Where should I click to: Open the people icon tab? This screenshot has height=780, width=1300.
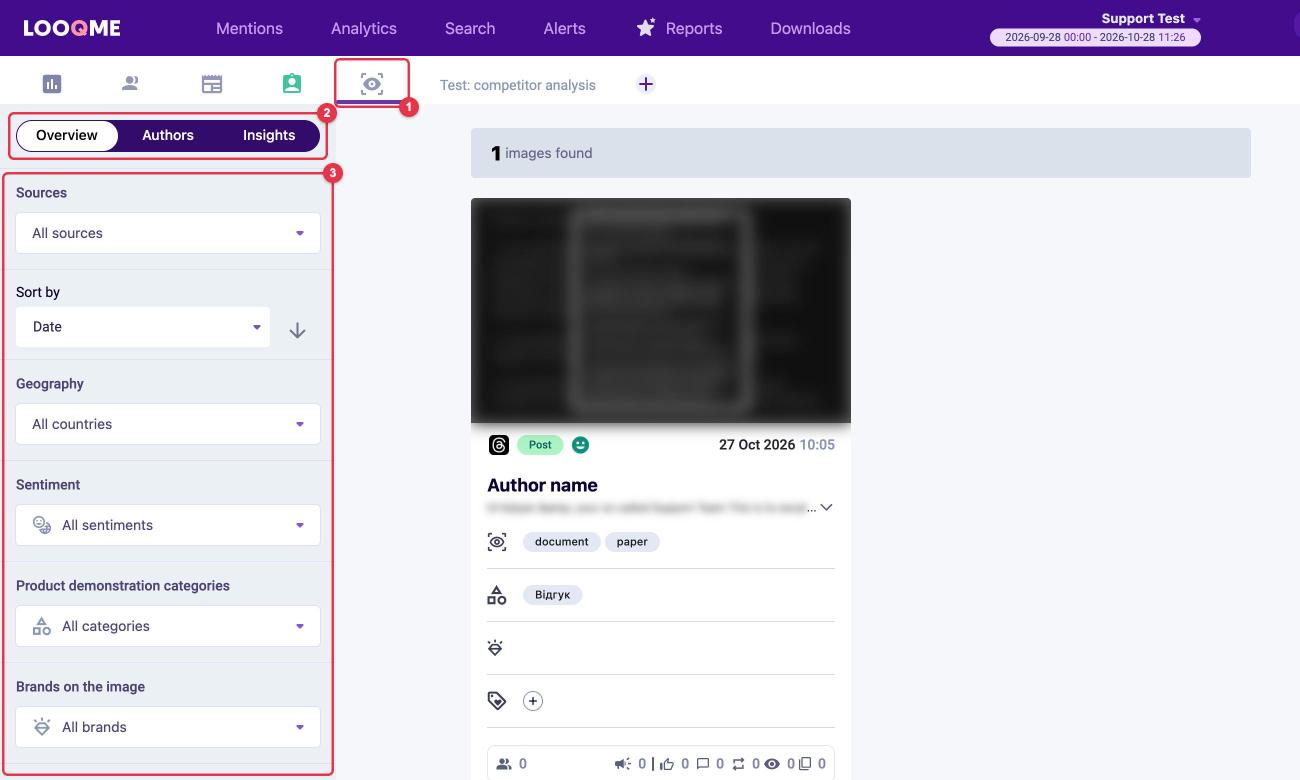click(130, 84)
